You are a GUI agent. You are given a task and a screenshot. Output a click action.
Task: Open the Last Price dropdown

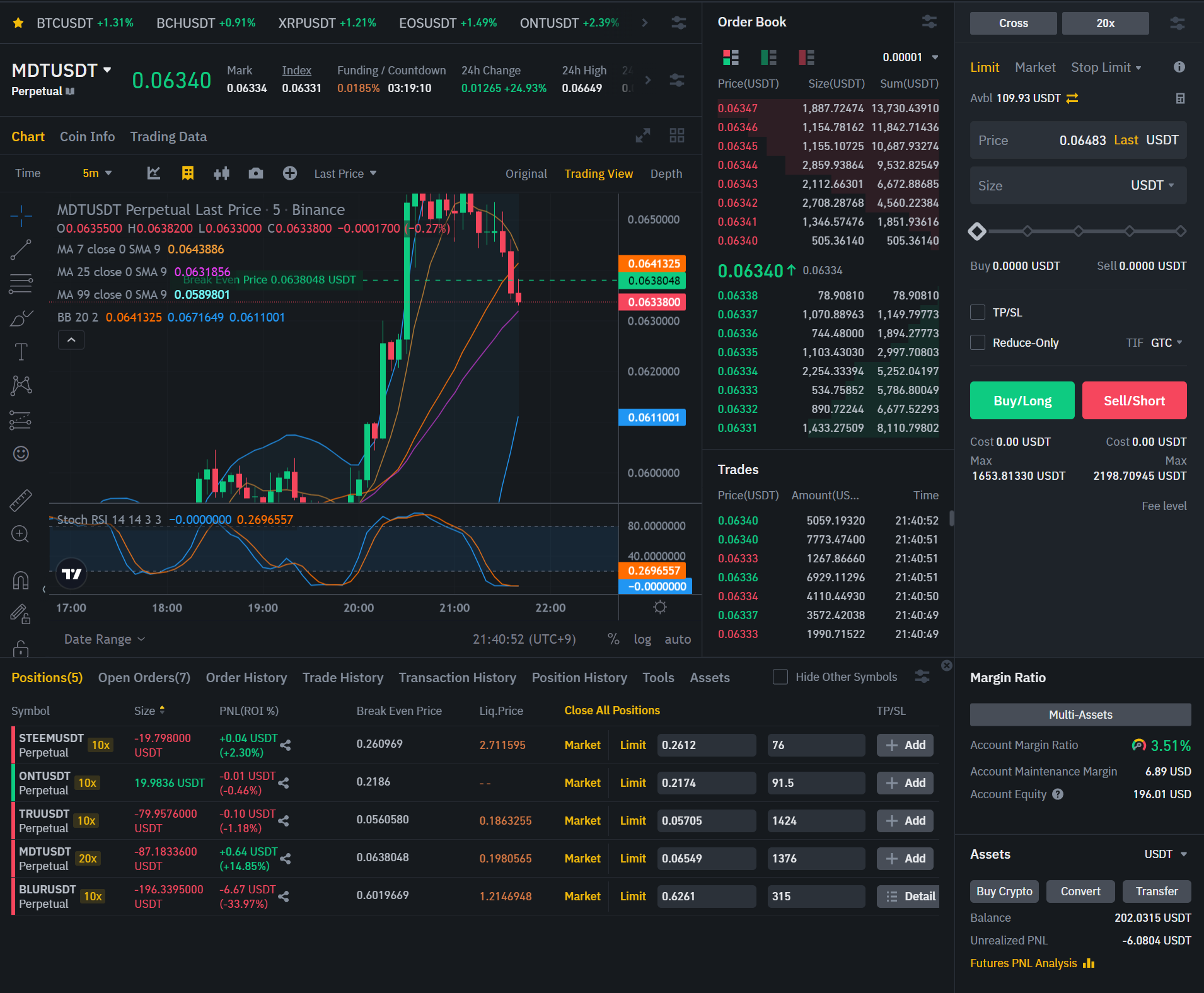pyautogui.click(x=345, y=173)
